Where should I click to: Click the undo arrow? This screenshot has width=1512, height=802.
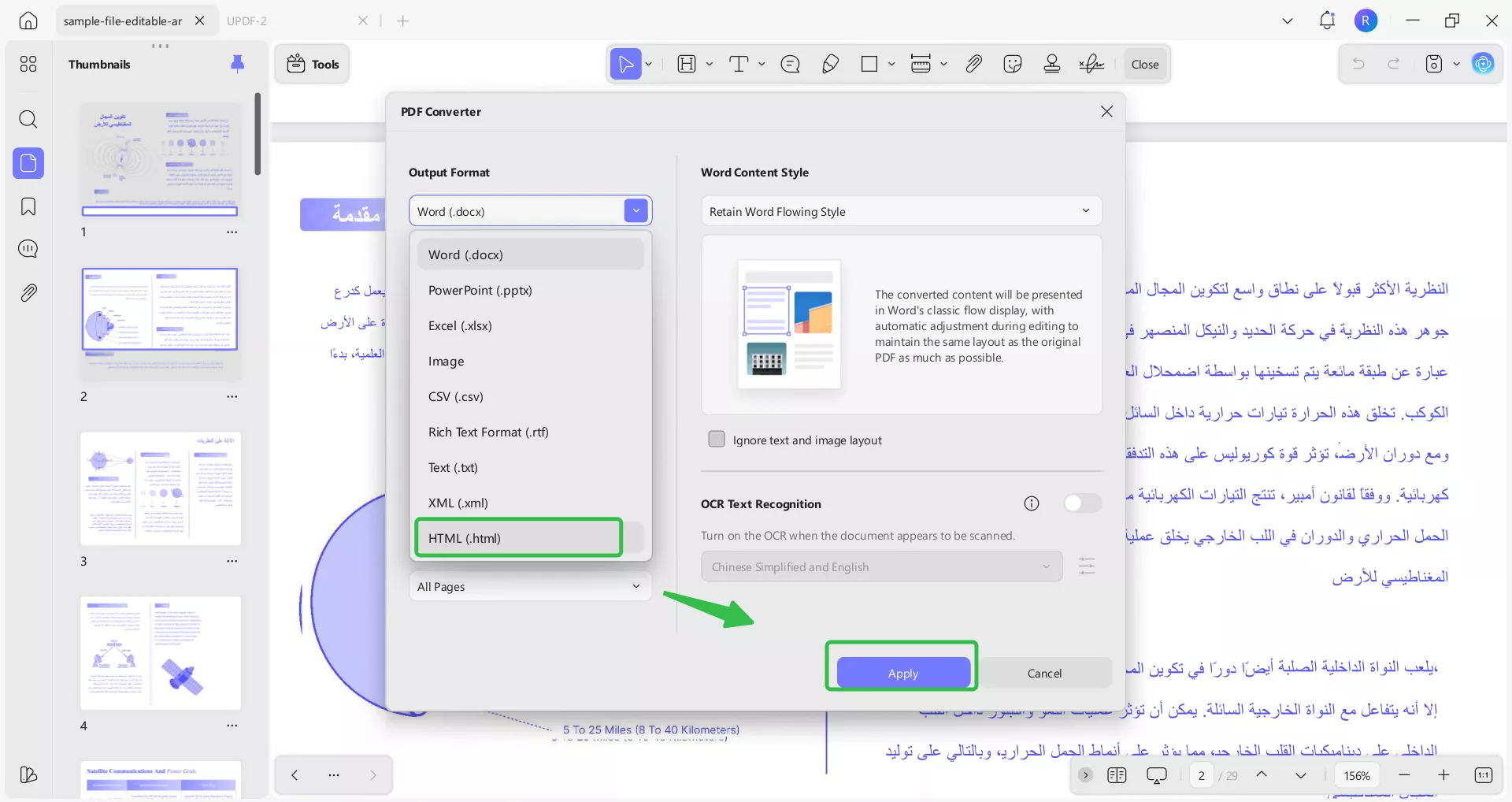pos(1358,64)
